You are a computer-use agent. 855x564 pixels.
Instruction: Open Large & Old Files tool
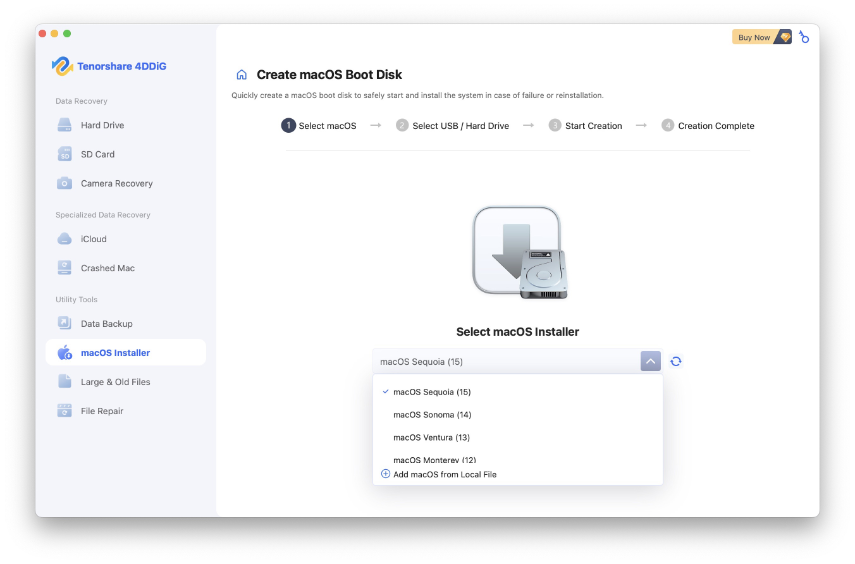(125, 381)
